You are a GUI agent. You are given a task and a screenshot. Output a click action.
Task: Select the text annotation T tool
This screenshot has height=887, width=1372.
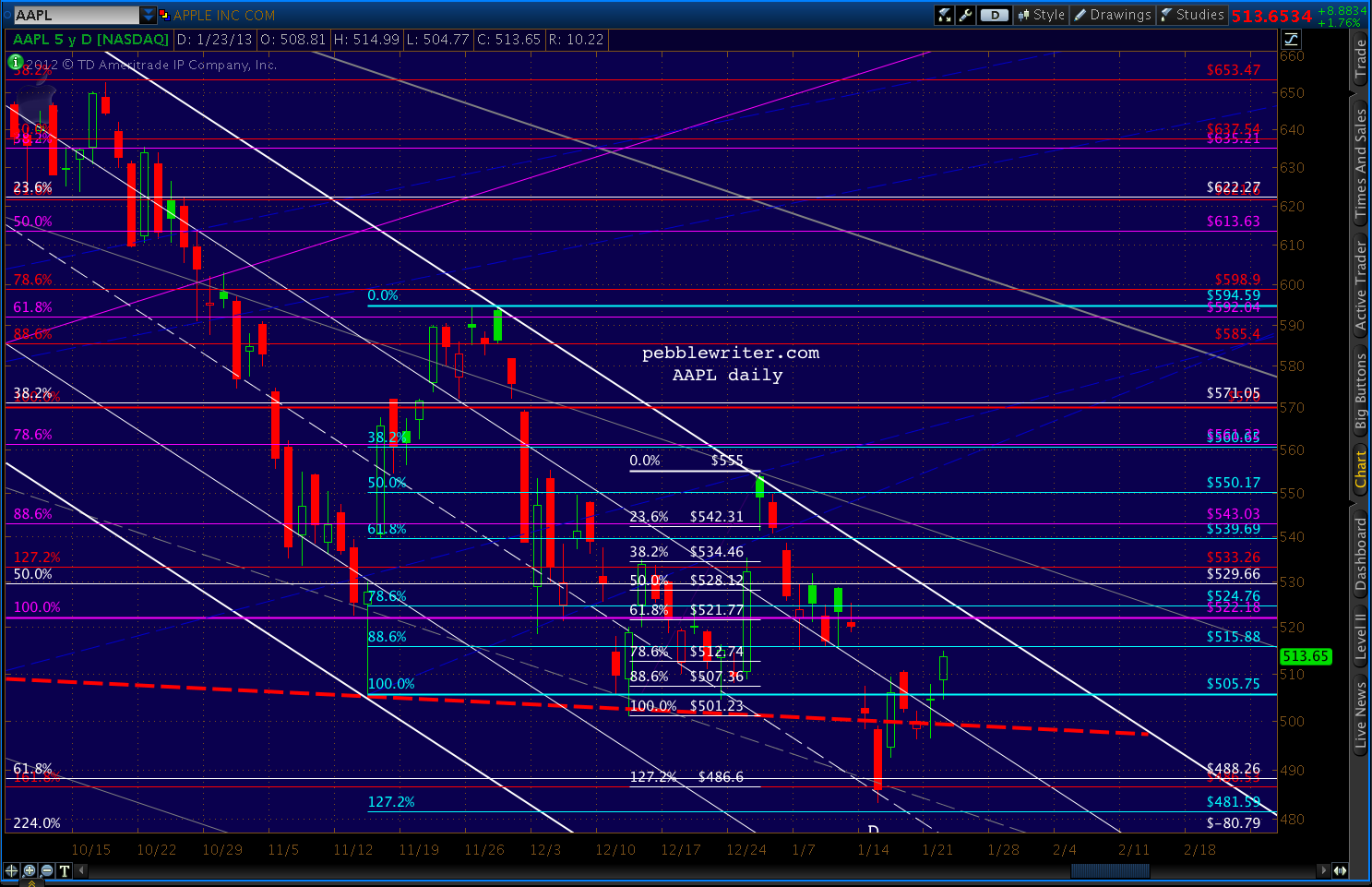[65, 870]
